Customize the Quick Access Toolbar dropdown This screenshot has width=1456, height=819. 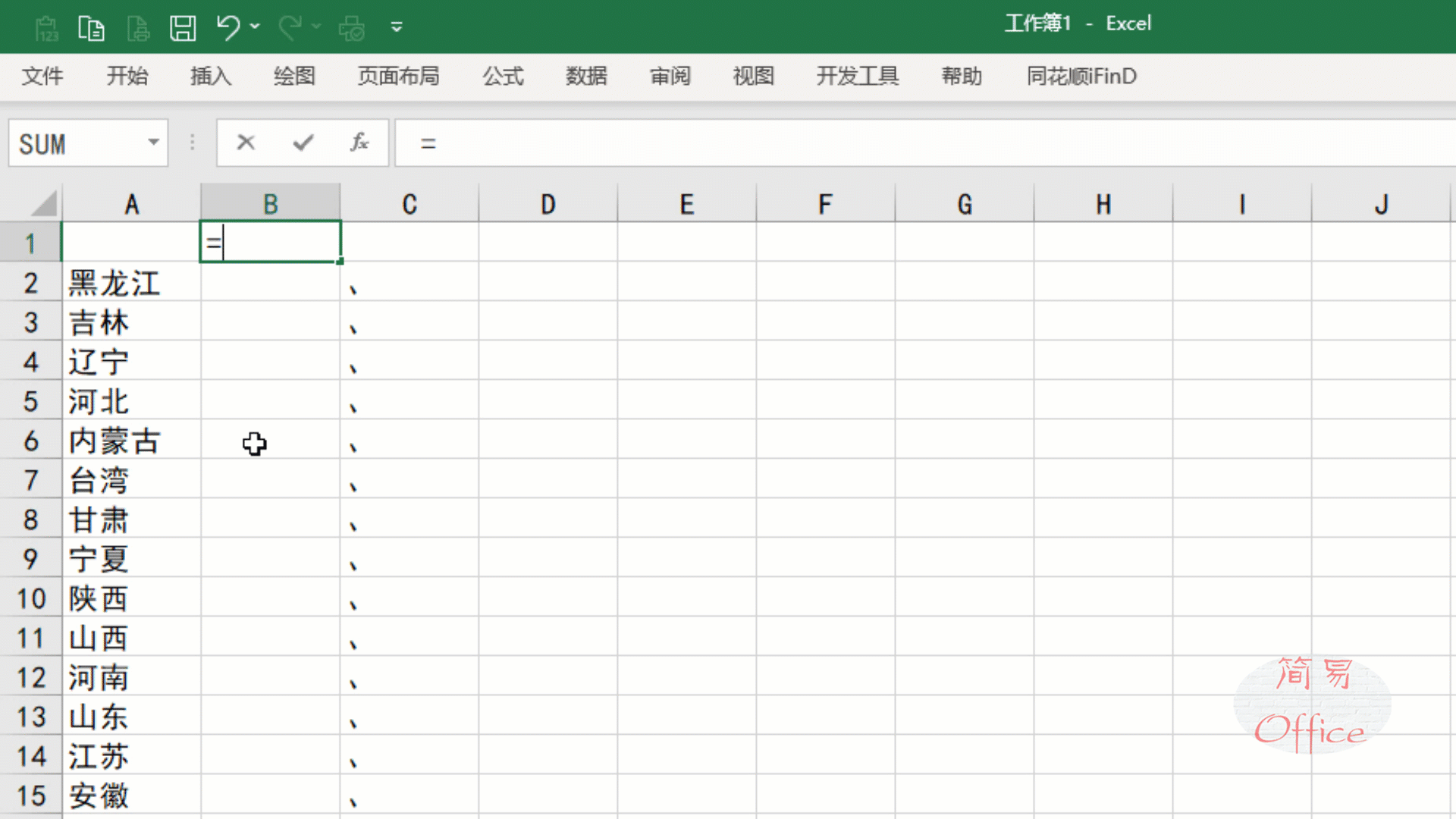397,27
